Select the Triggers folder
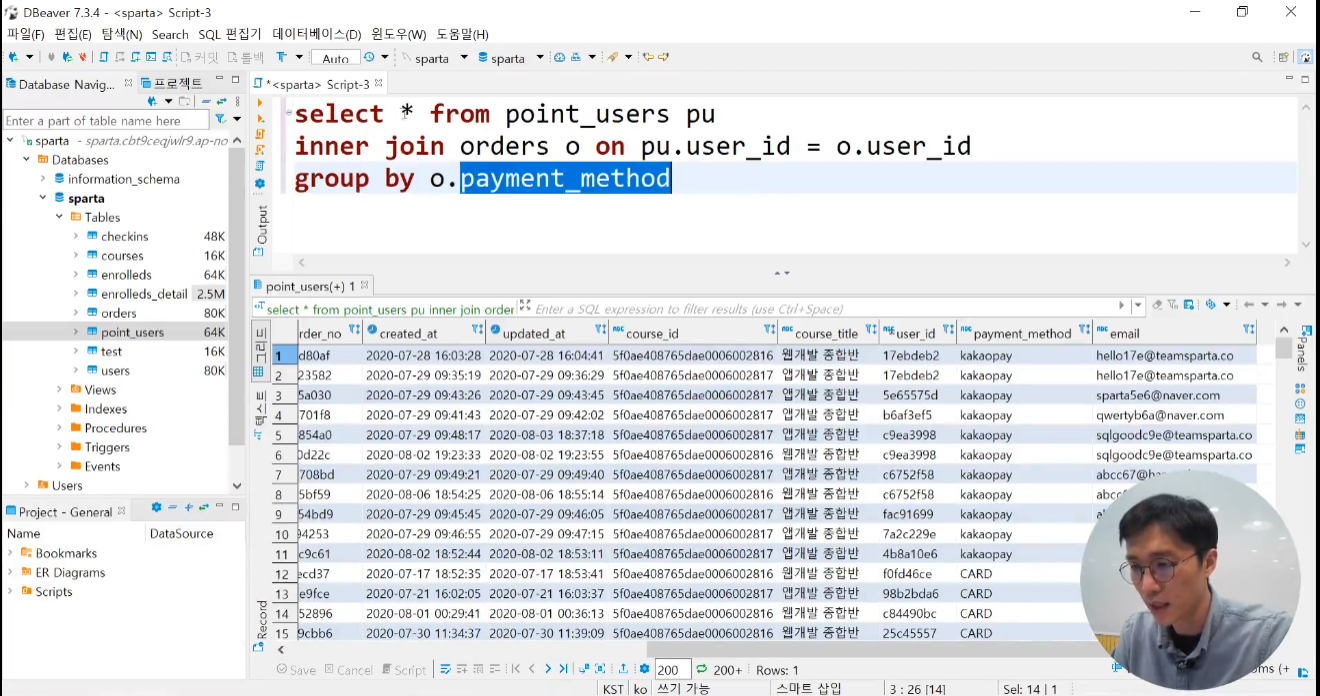1320x696 pixels. tap(107, 447)
